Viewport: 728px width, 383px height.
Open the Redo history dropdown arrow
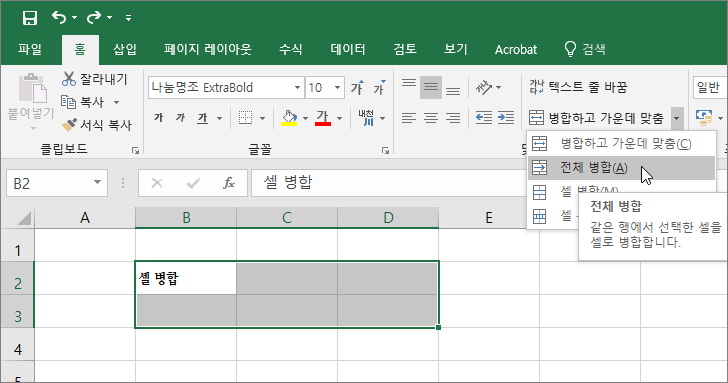click(x=110, y=18)
